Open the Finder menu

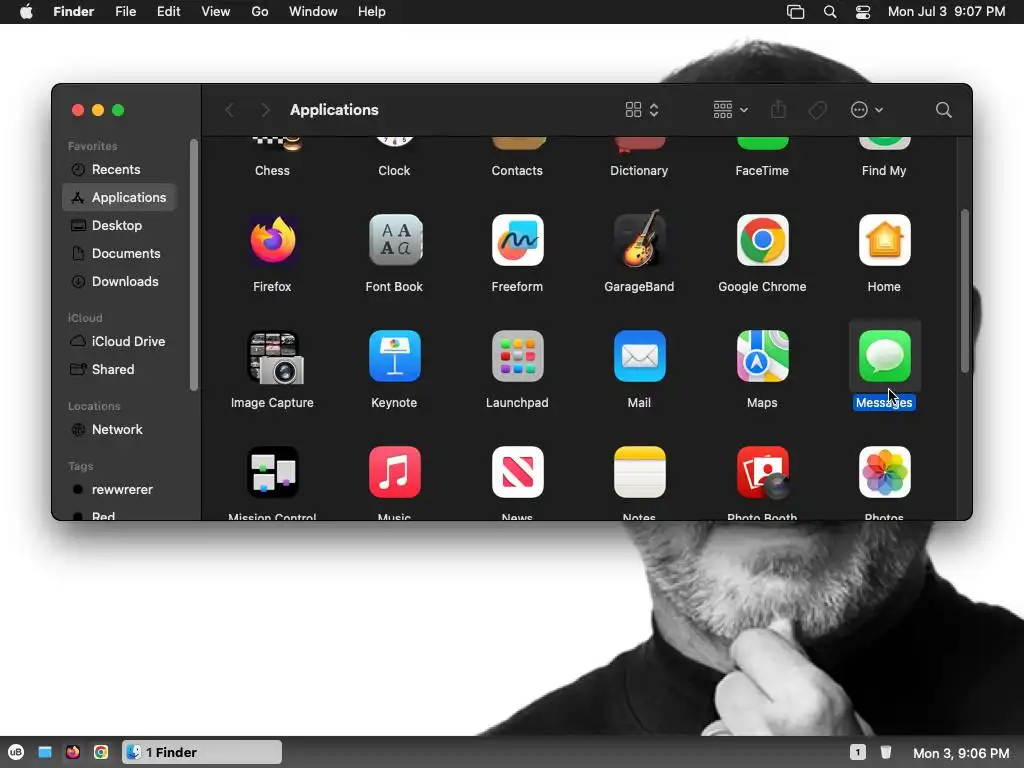click(x=73, y=12)
